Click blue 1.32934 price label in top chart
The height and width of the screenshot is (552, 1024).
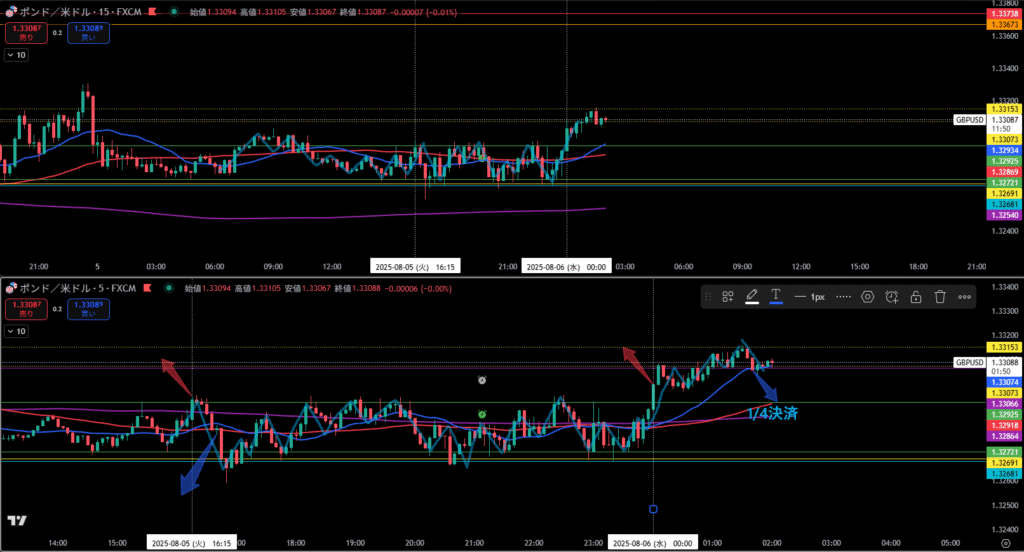pyautogui.click(x=1004, y=150)
